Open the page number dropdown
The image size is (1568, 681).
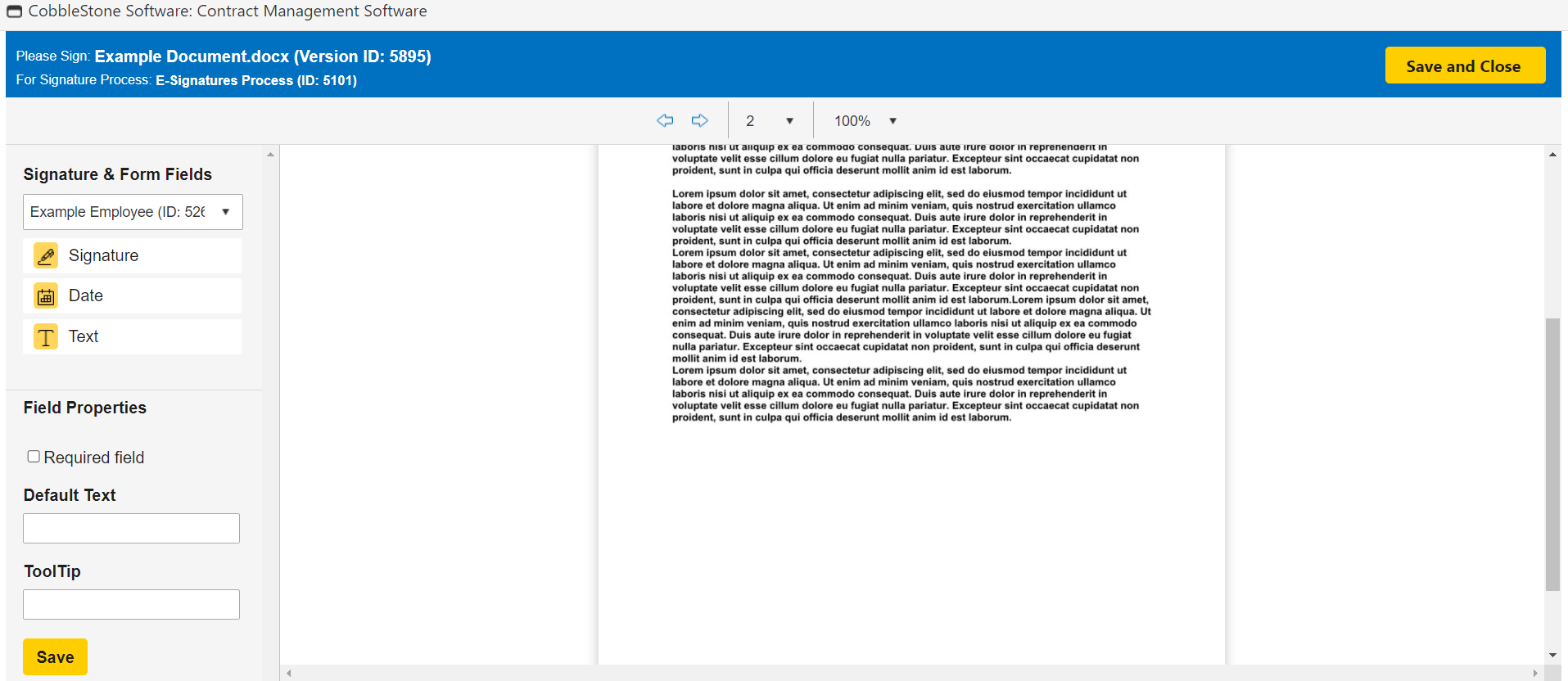[x=770, y=121]
